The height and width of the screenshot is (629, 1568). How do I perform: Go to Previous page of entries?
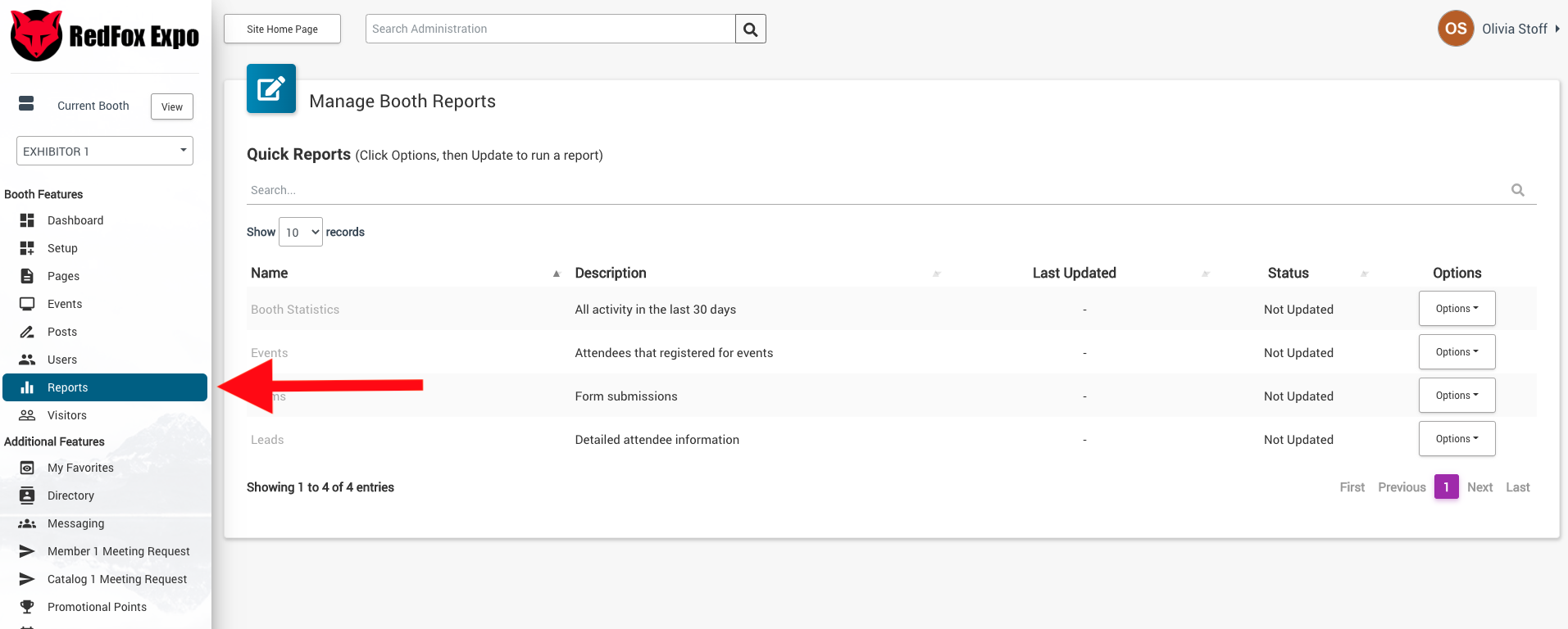(1402, 487)
